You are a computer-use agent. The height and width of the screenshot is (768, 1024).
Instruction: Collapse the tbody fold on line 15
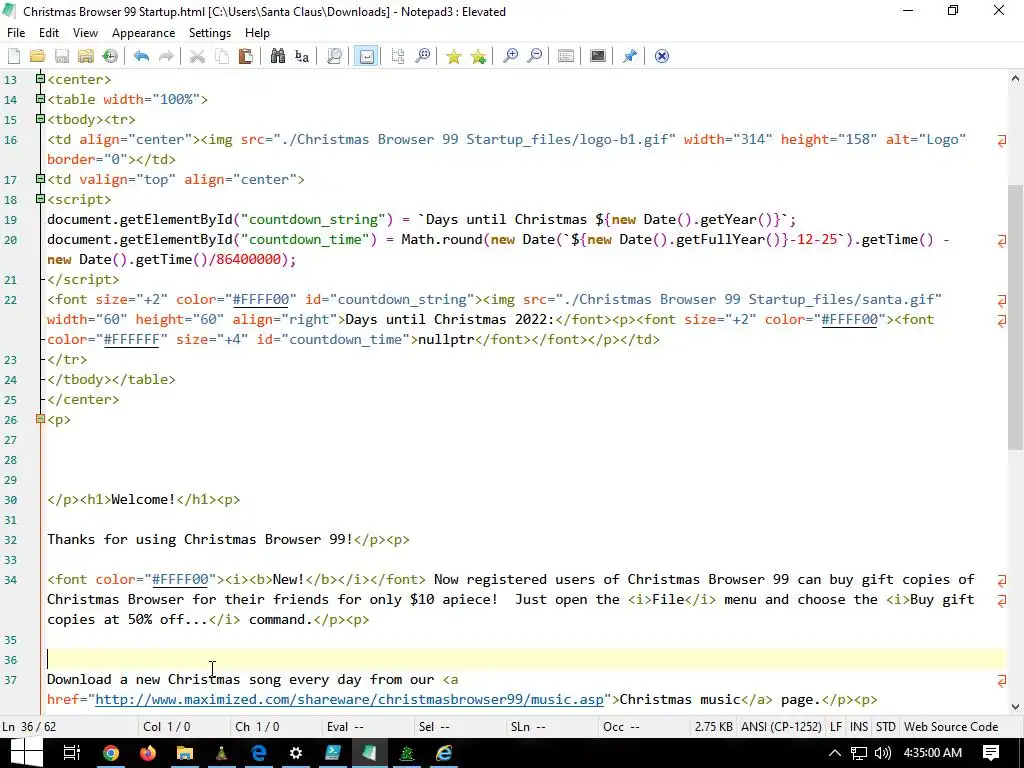coord(40,119)
